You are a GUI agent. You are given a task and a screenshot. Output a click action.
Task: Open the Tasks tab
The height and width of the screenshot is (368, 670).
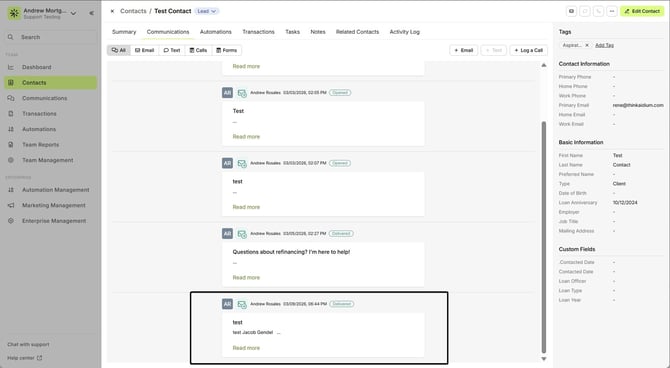293,32
